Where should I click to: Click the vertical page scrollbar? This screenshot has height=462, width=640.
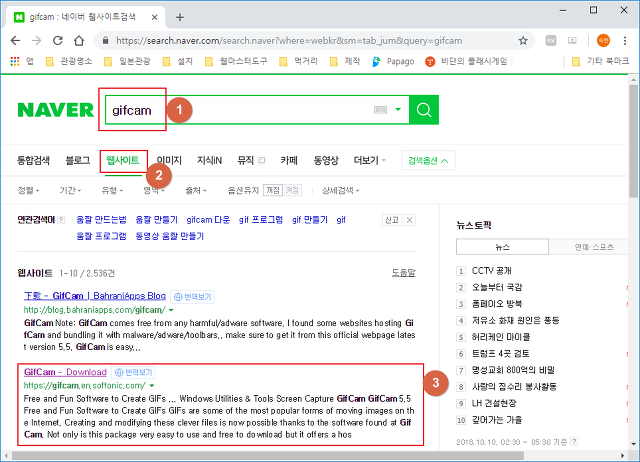pyautogui.click(x=633, y=141)
